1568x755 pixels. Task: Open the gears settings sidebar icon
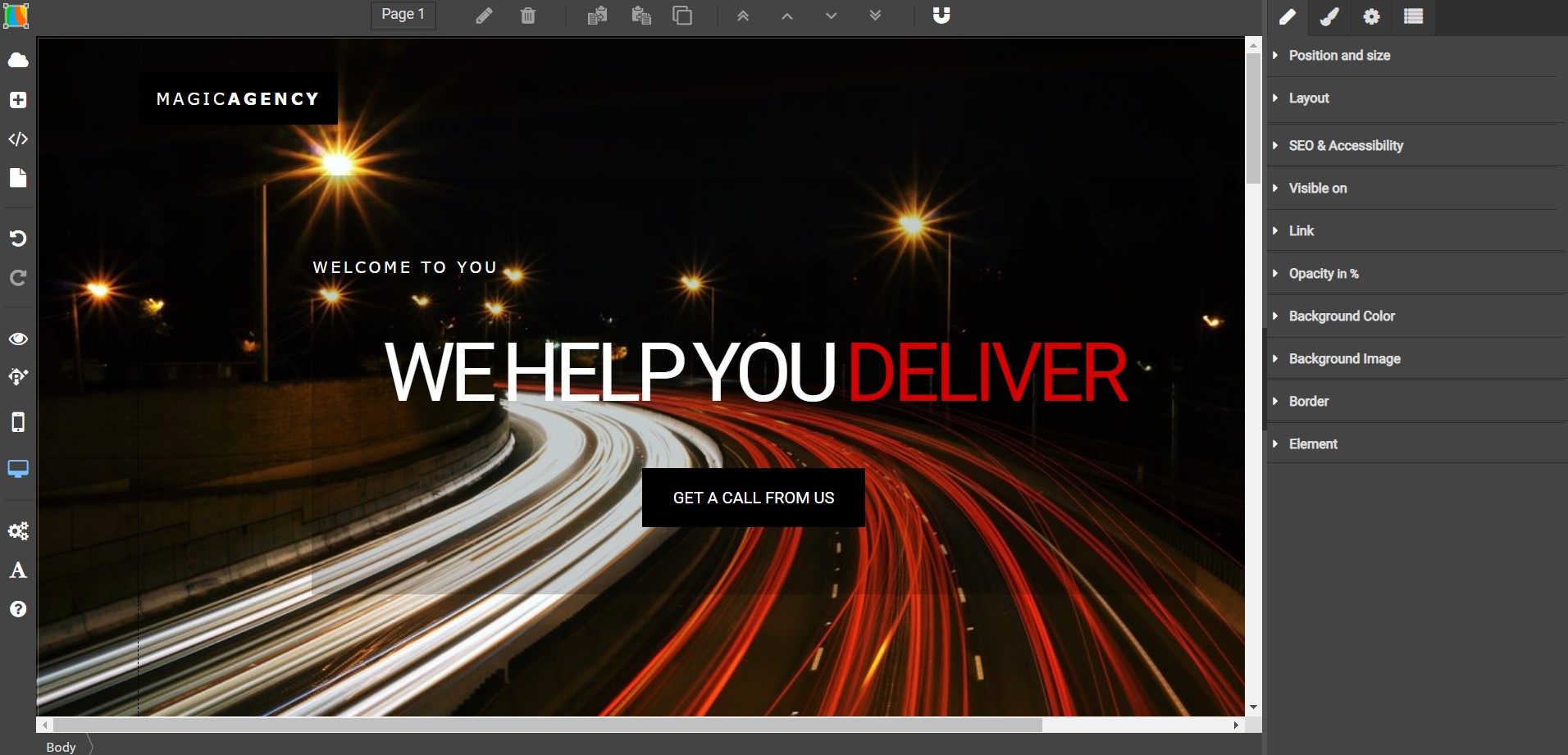(18, 531)
